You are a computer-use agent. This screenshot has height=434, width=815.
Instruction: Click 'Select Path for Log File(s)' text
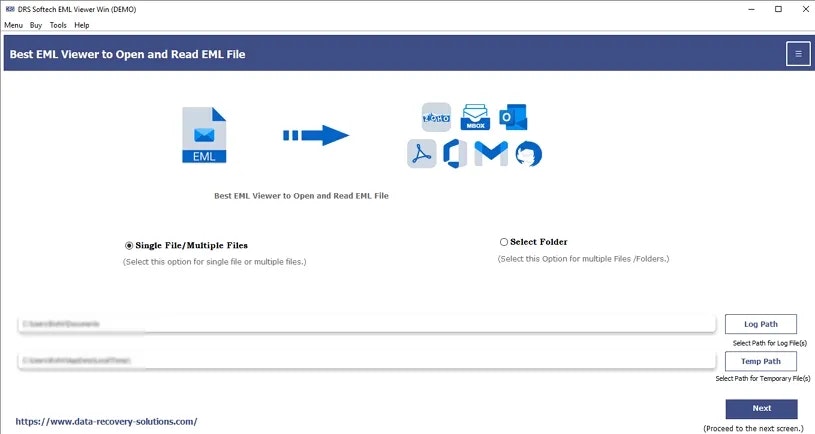(x=770, y=343)
